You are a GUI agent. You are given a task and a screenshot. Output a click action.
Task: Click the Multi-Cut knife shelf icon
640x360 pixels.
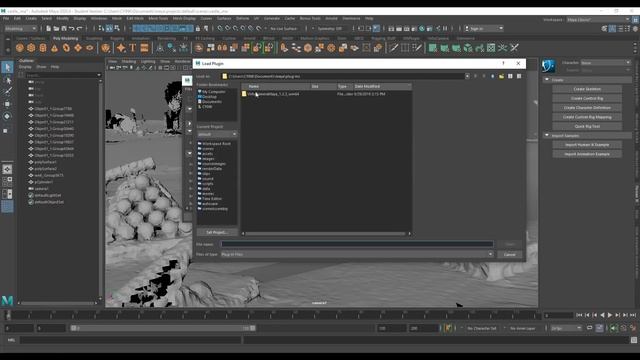pos(393,48)
